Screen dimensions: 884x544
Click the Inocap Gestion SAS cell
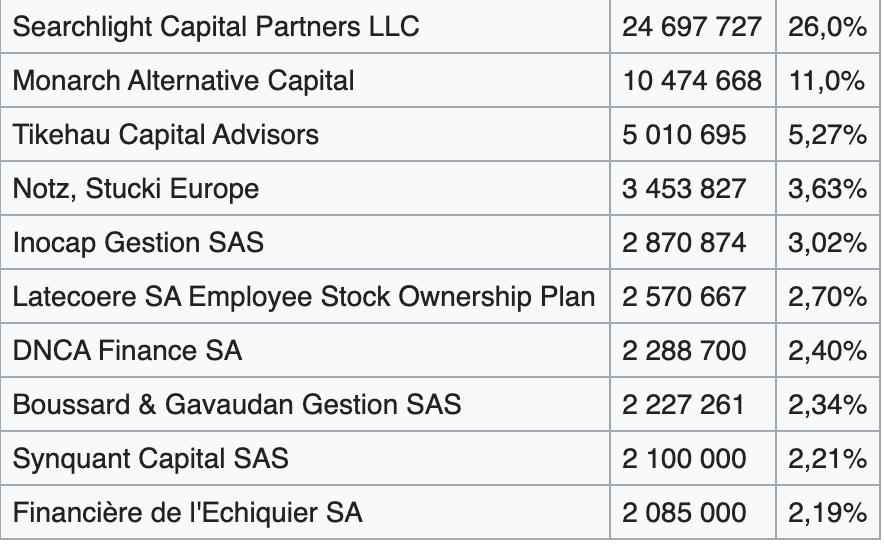click(x=305, y=242)
